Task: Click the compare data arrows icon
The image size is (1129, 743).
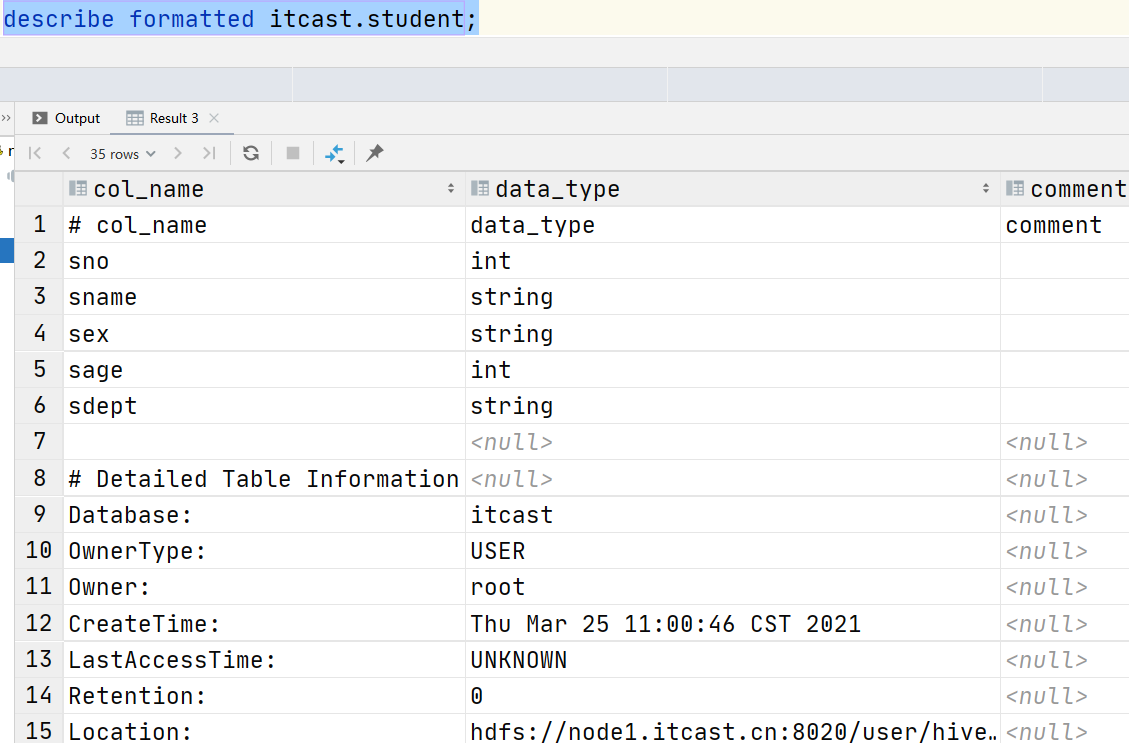Action: (335, 153)
